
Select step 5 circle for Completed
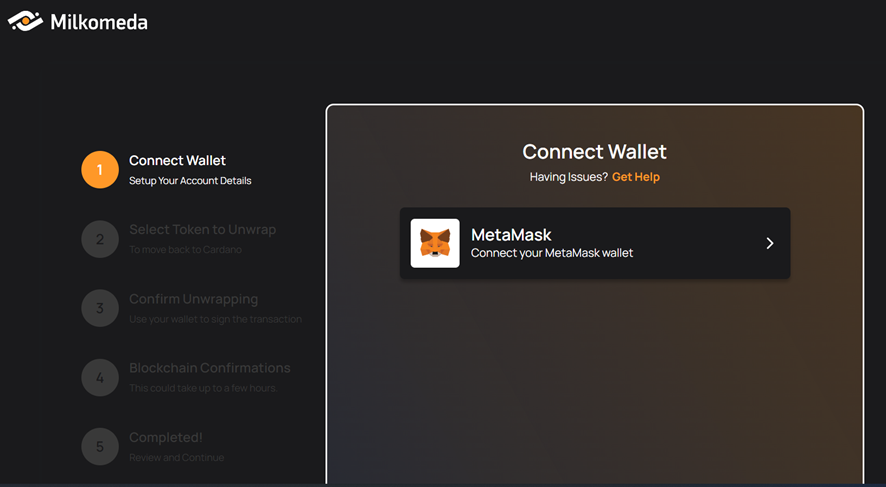point(100,446)
